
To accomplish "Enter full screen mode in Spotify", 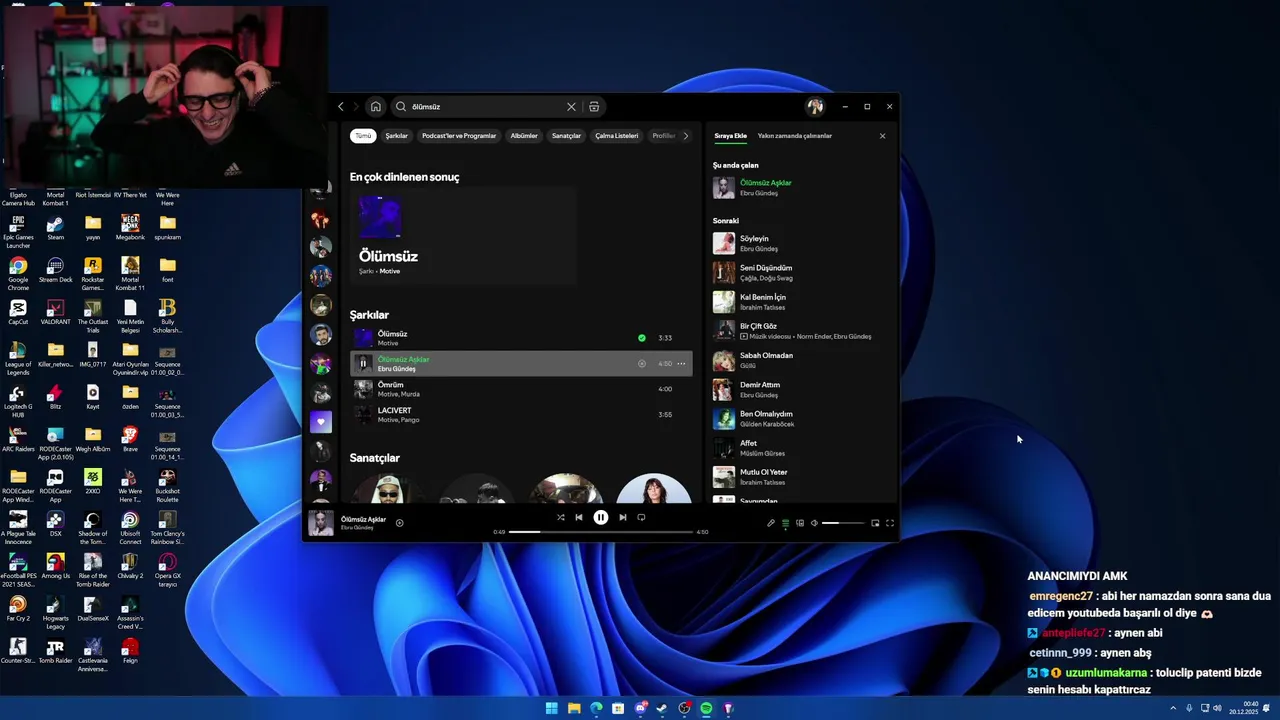I will pyautogui.click(x=890, y=523).
